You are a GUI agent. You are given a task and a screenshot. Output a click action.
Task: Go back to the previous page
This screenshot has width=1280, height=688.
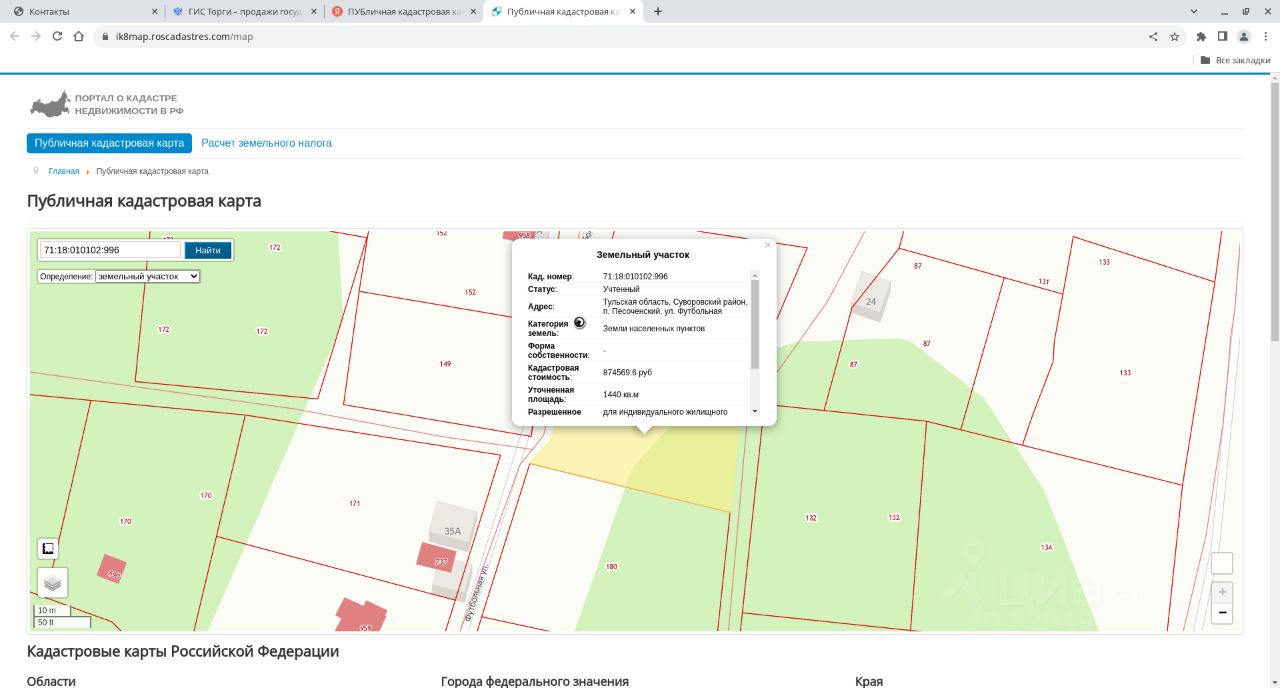click(x=14, y=36)
